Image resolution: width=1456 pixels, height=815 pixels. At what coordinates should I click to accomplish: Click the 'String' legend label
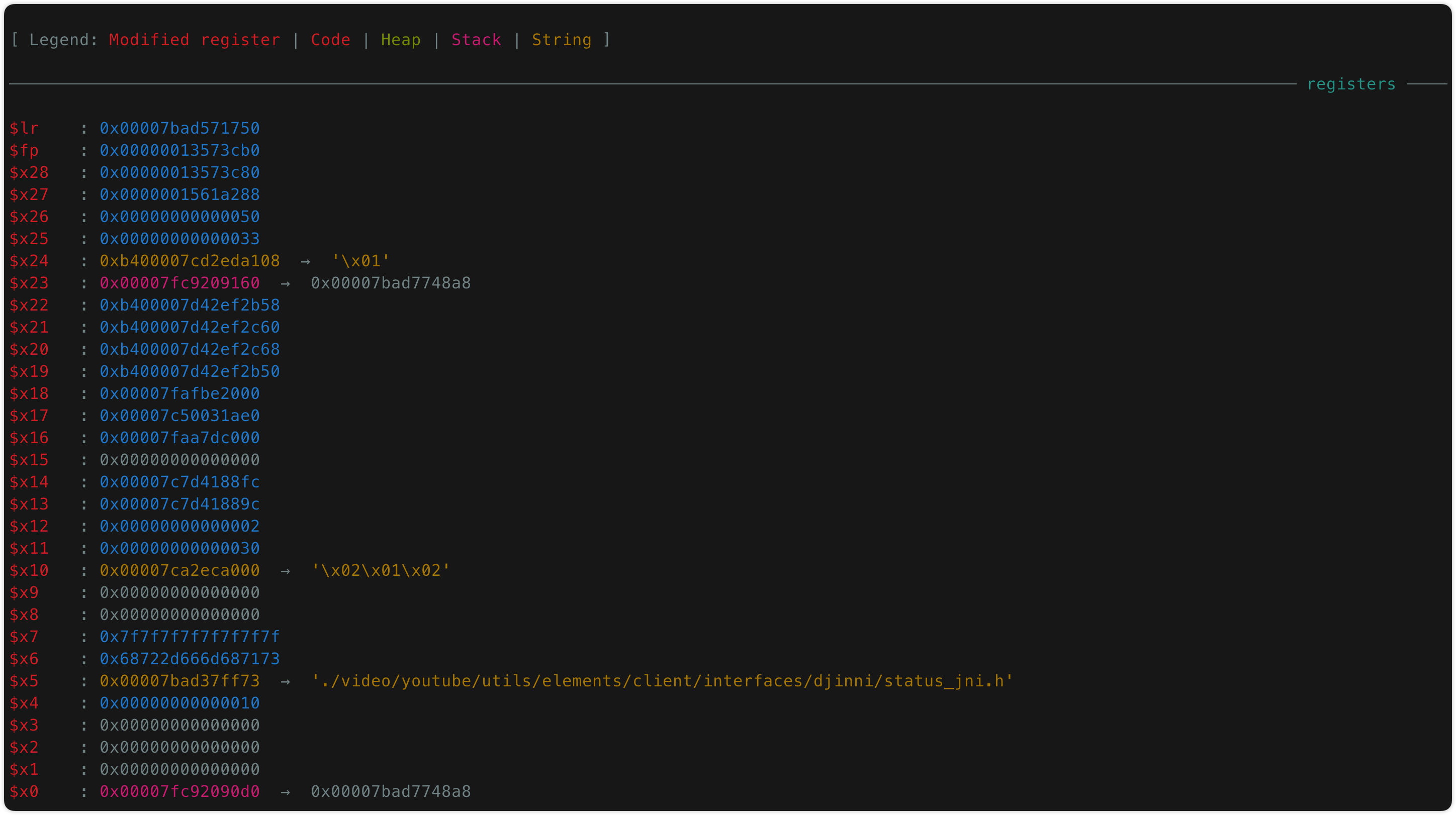point(562,40)
